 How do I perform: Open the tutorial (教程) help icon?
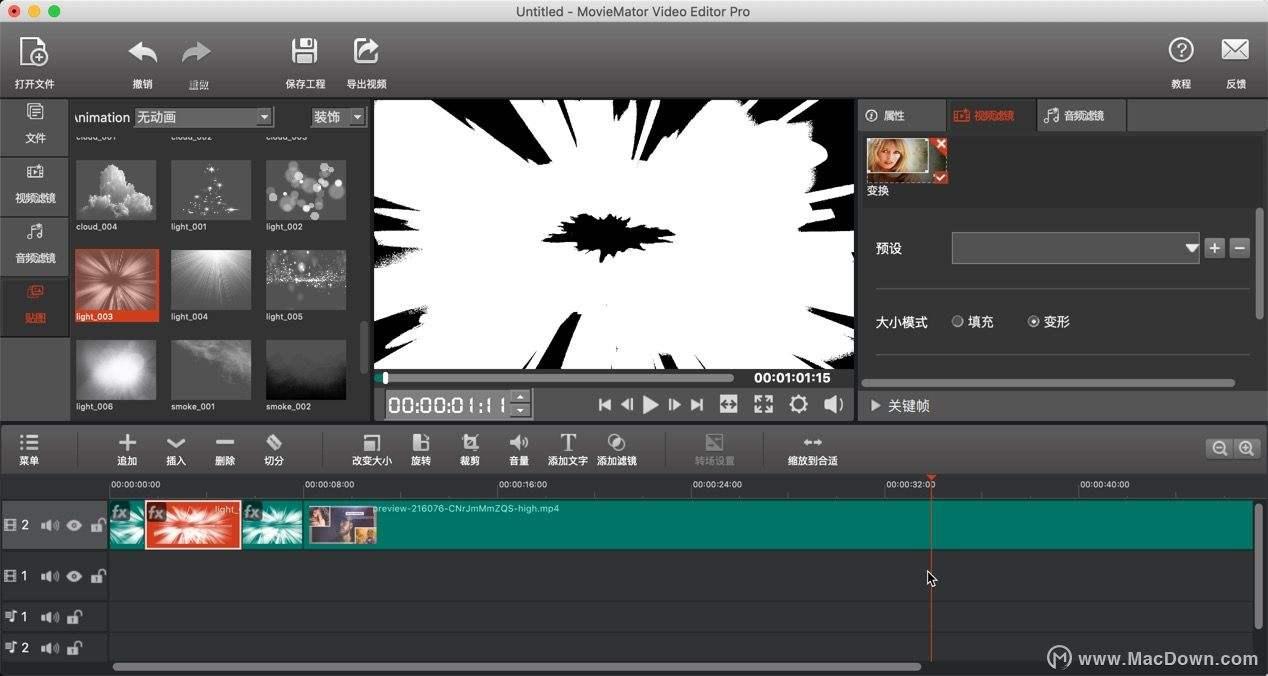pyautogui.click(x=1181, y=50)
